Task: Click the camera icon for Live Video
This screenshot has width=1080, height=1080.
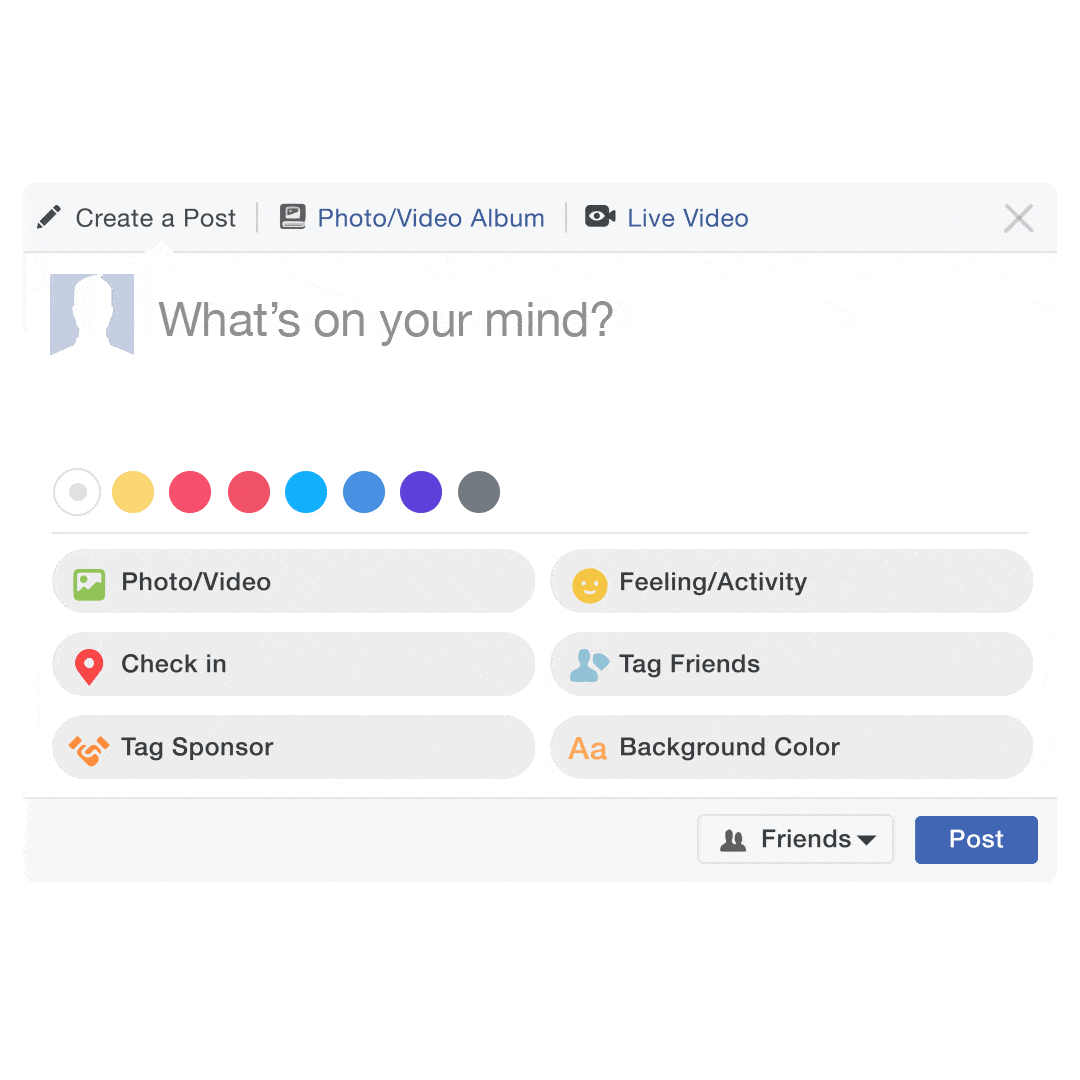Action: point(600,216)
